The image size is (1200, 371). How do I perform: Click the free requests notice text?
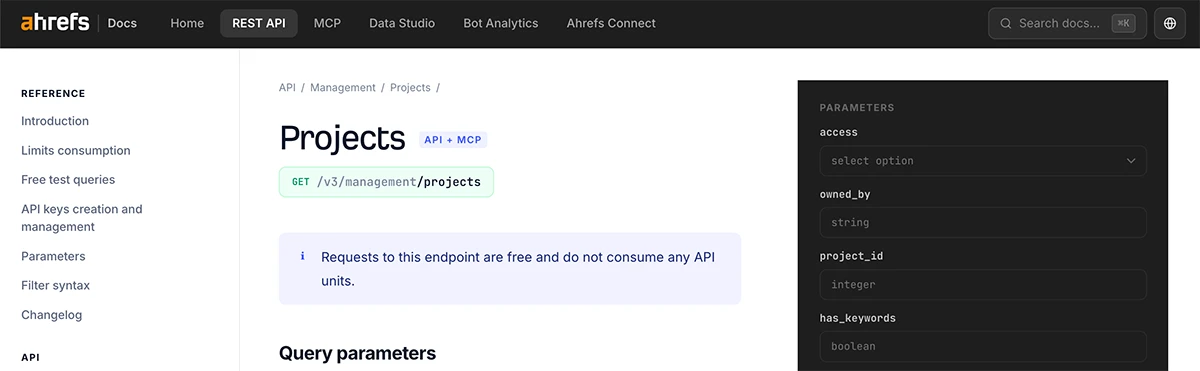pos(518,269)
